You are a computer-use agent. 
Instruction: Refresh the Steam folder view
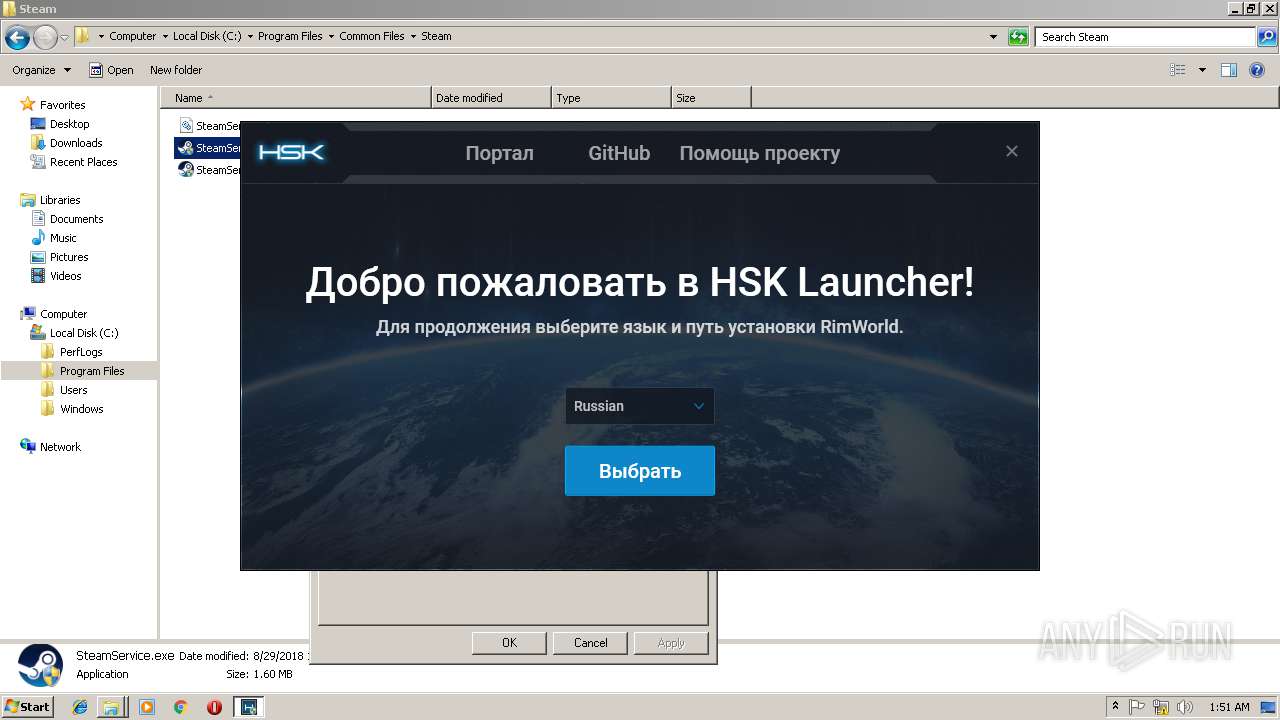pos(1018,37)
